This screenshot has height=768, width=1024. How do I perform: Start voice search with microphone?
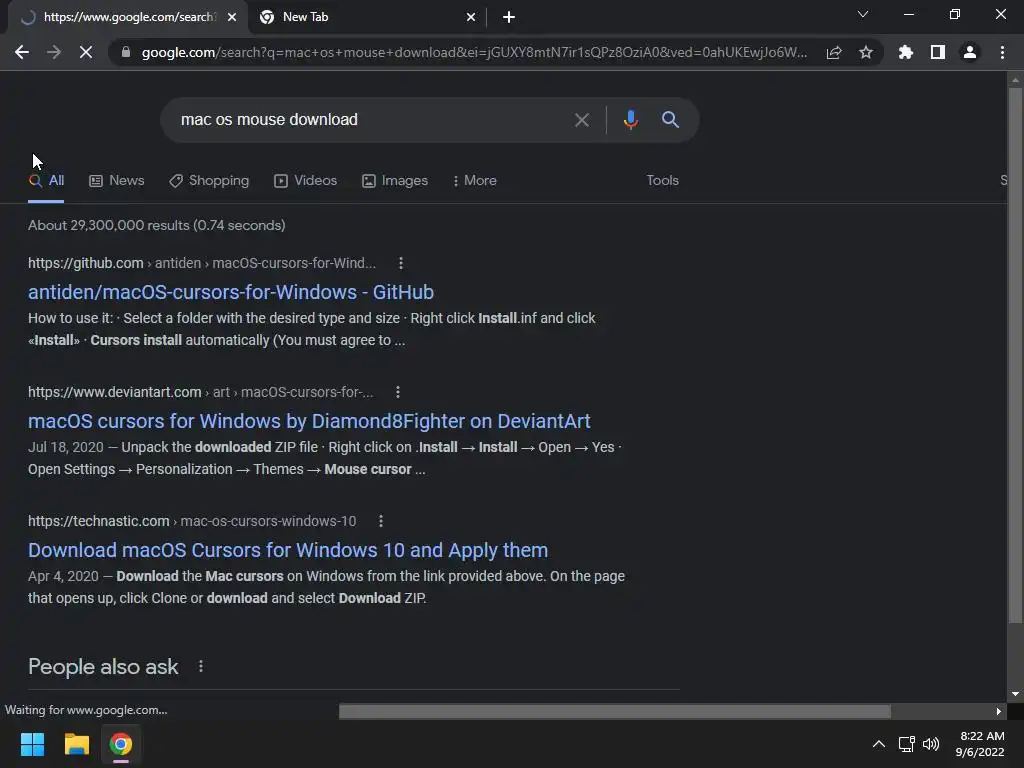coord(630,120)
